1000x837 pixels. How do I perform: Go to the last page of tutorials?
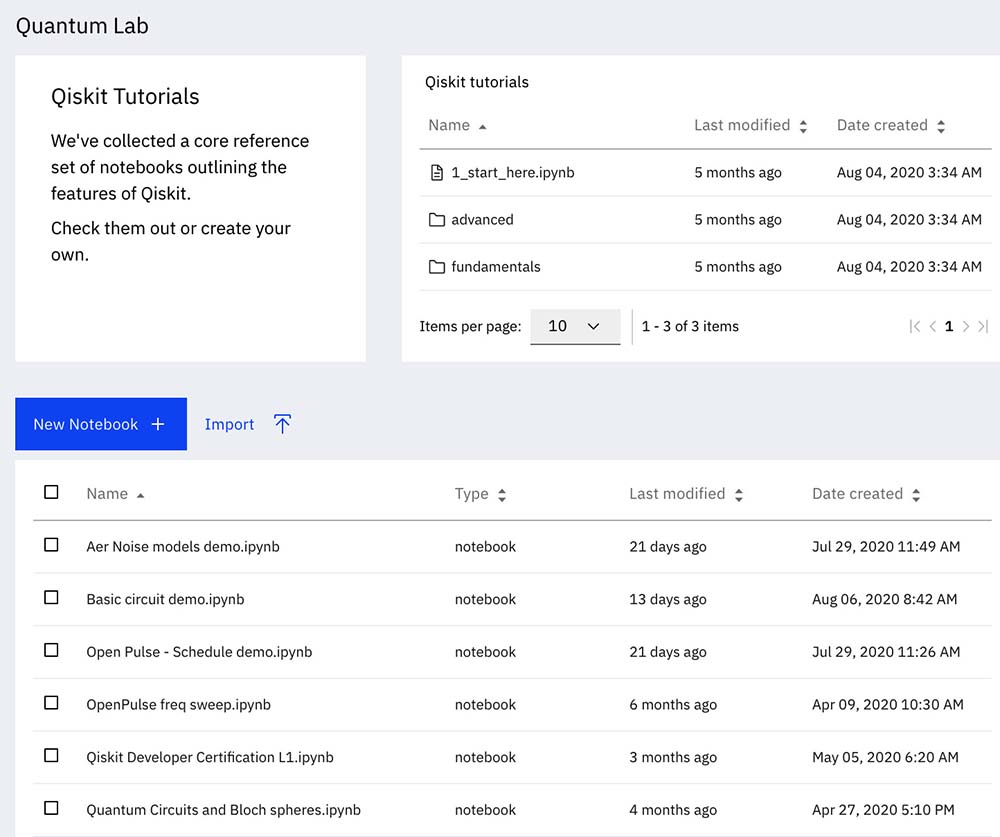click(x=982, y=326)
